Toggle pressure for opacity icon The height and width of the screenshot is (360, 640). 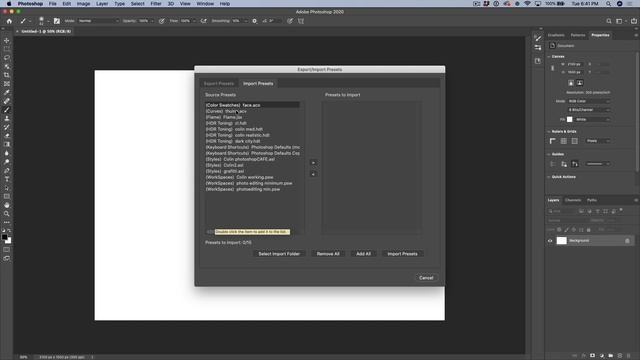tap(162, 21)
